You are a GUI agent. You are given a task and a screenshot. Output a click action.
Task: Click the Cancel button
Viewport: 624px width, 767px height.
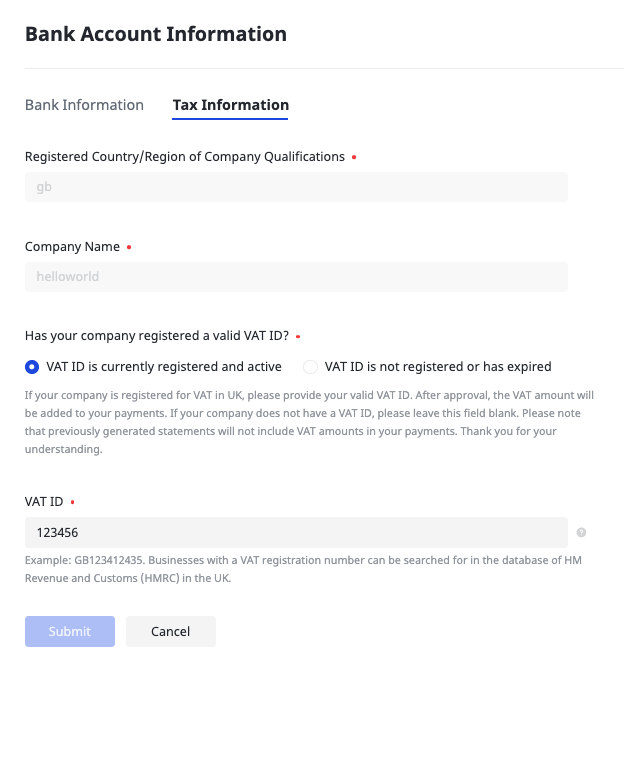pos(170,631)
